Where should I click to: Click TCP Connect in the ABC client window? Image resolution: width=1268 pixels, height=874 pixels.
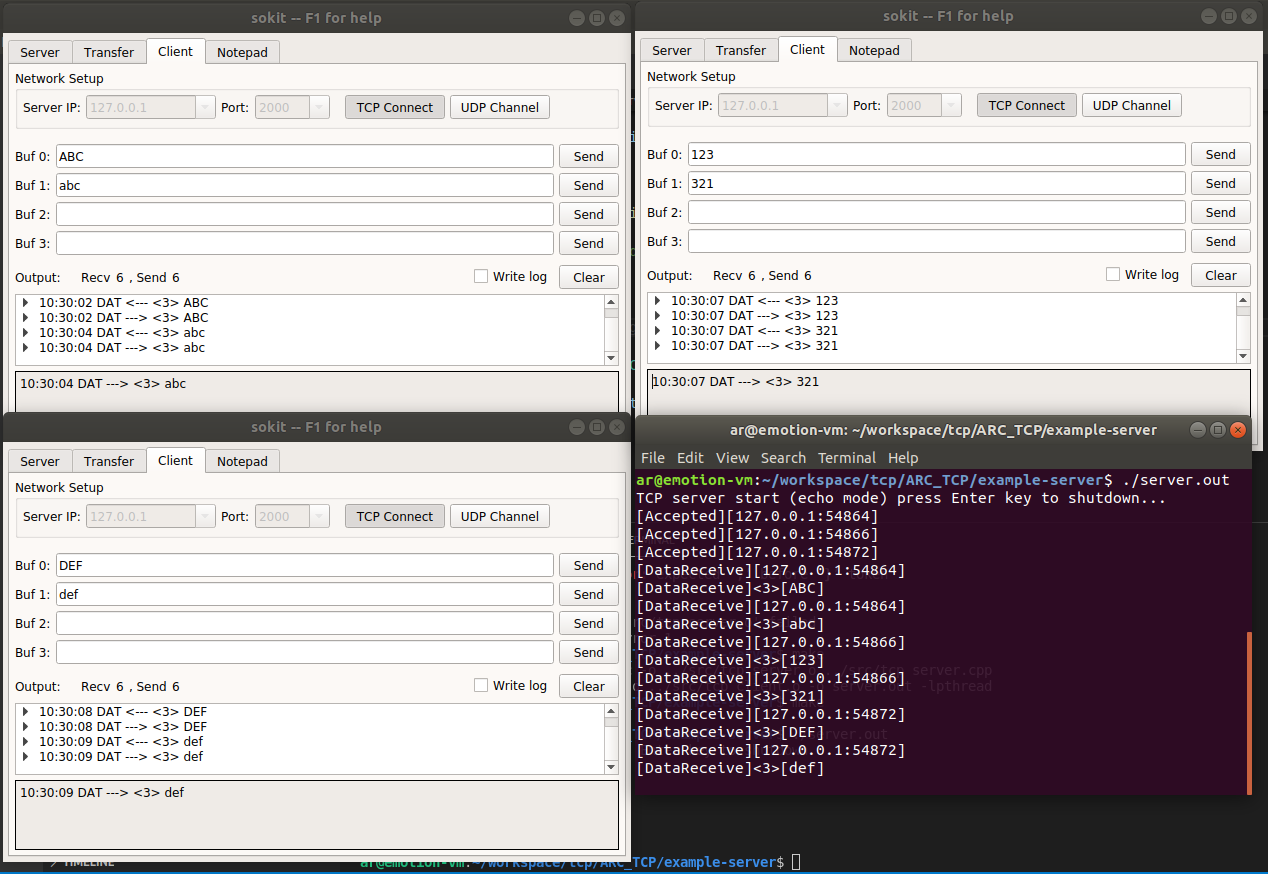tap(395, 107)
